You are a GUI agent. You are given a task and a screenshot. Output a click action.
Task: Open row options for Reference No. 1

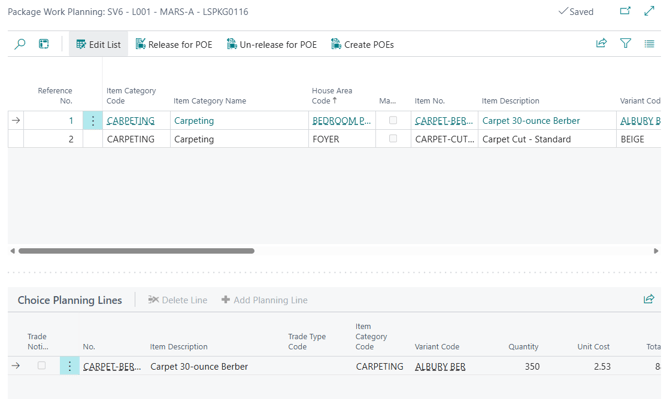pos(93,120)
